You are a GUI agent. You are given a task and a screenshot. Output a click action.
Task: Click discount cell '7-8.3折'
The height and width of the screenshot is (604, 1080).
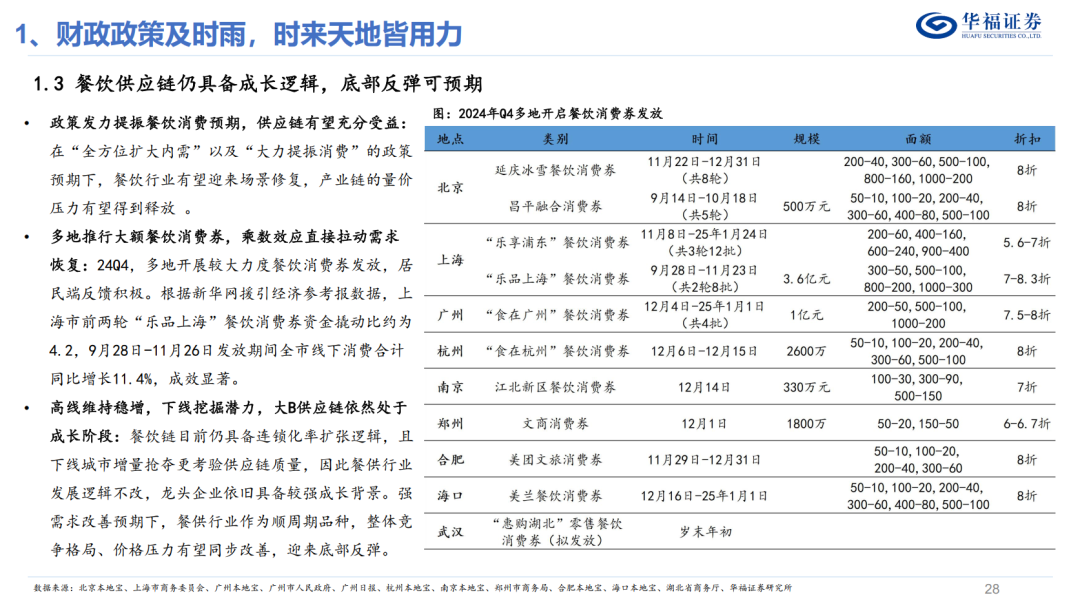click(x=1026, y=279)
